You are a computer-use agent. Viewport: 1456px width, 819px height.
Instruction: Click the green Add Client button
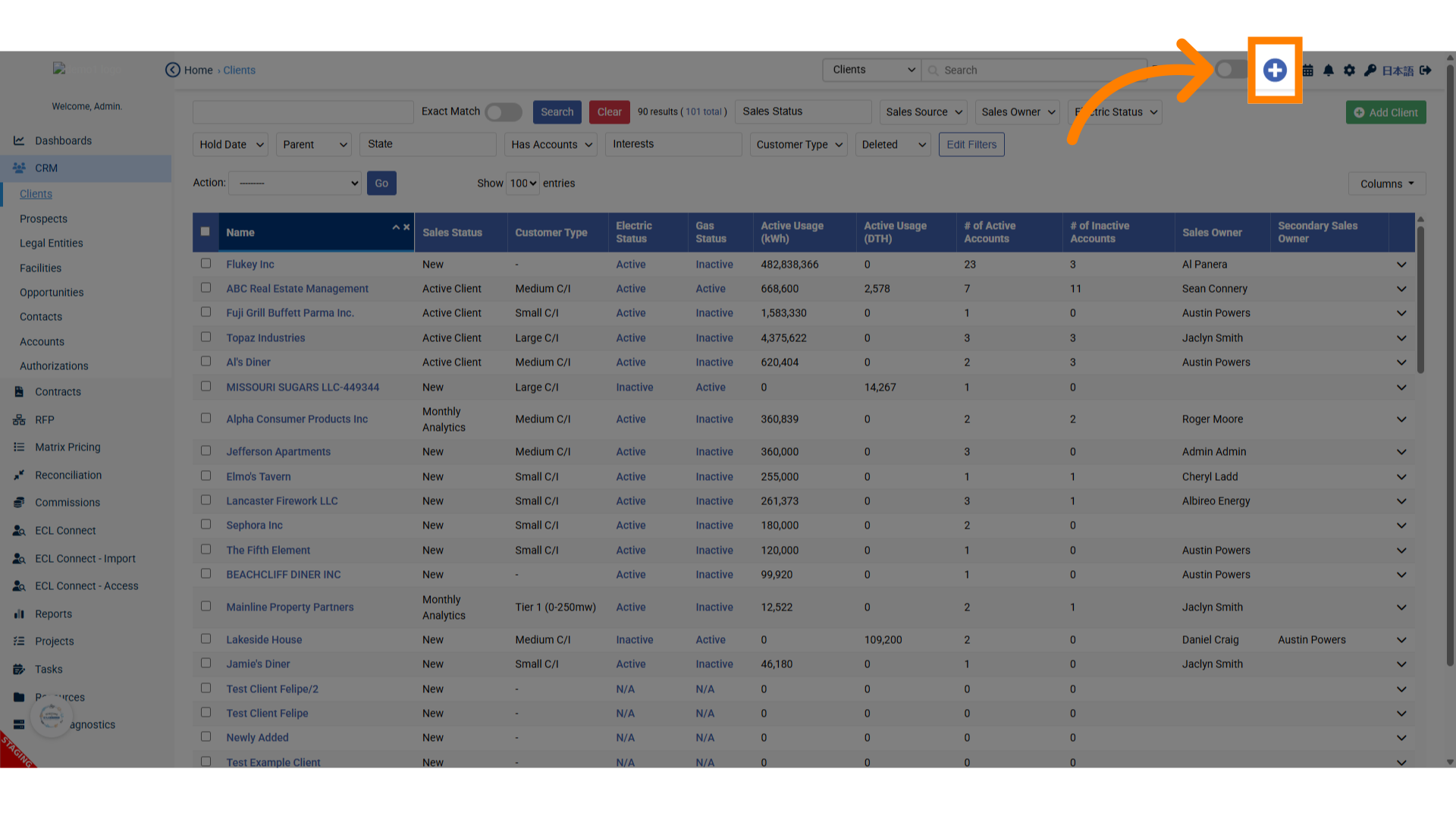click(x=1386, y=112)
